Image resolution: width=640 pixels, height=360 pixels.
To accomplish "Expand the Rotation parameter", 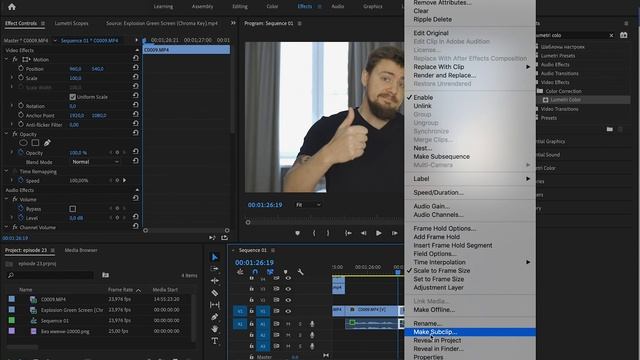I will (x=11, y=106).
